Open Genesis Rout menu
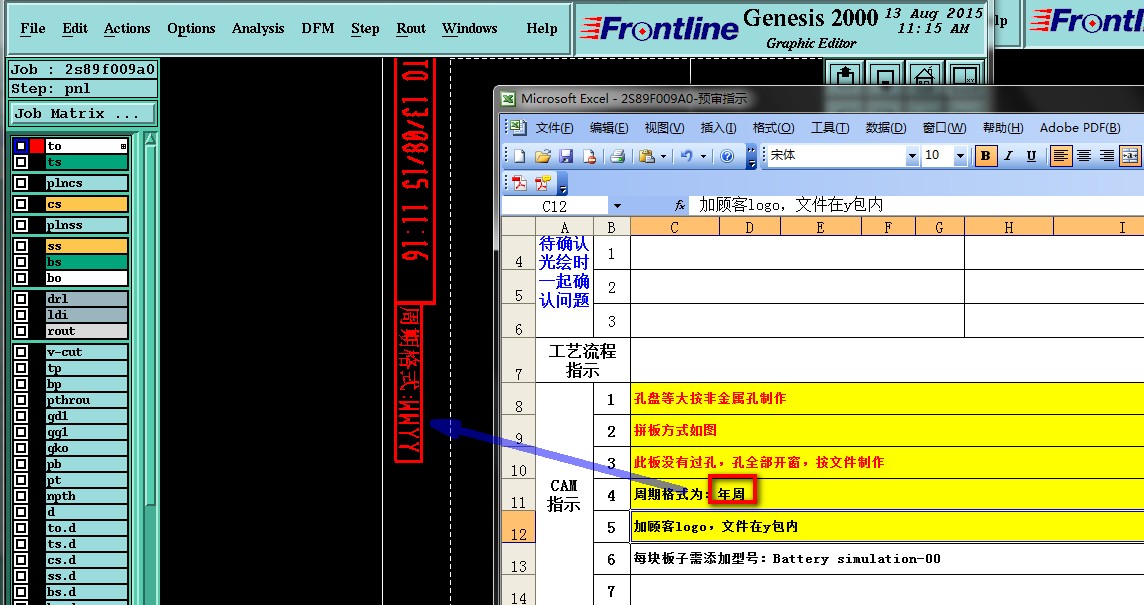Screen dimensions: 1144x605 pos(411,28)
